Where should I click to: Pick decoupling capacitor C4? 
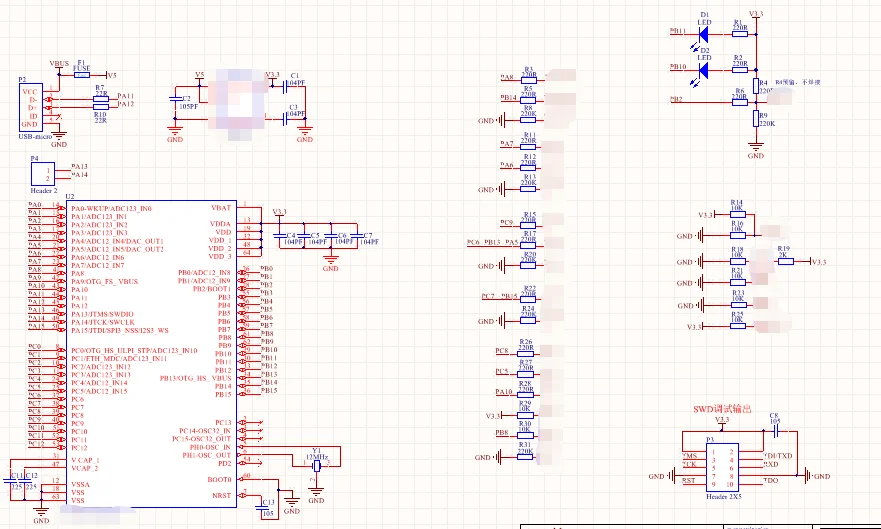tap(280, 235)
